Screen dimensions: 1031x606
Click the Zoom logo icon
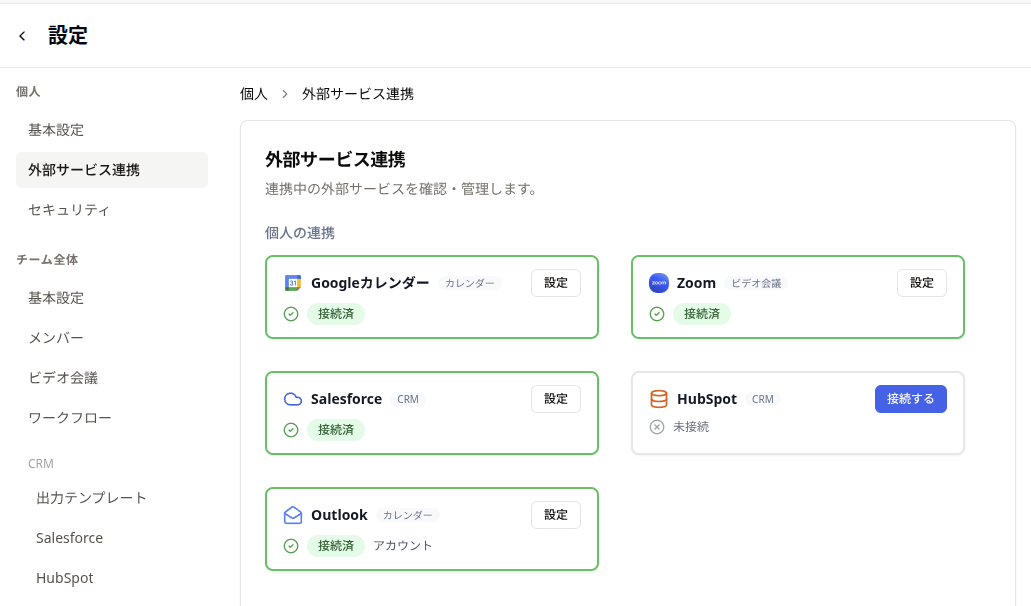pos(658,283)
